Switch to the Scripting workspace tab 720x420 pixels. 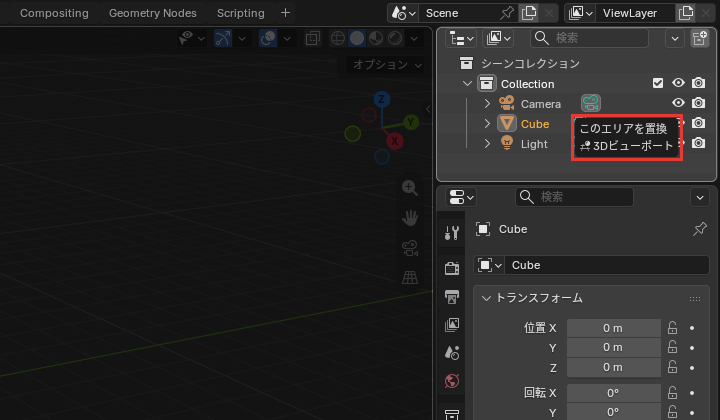[241, 13]
